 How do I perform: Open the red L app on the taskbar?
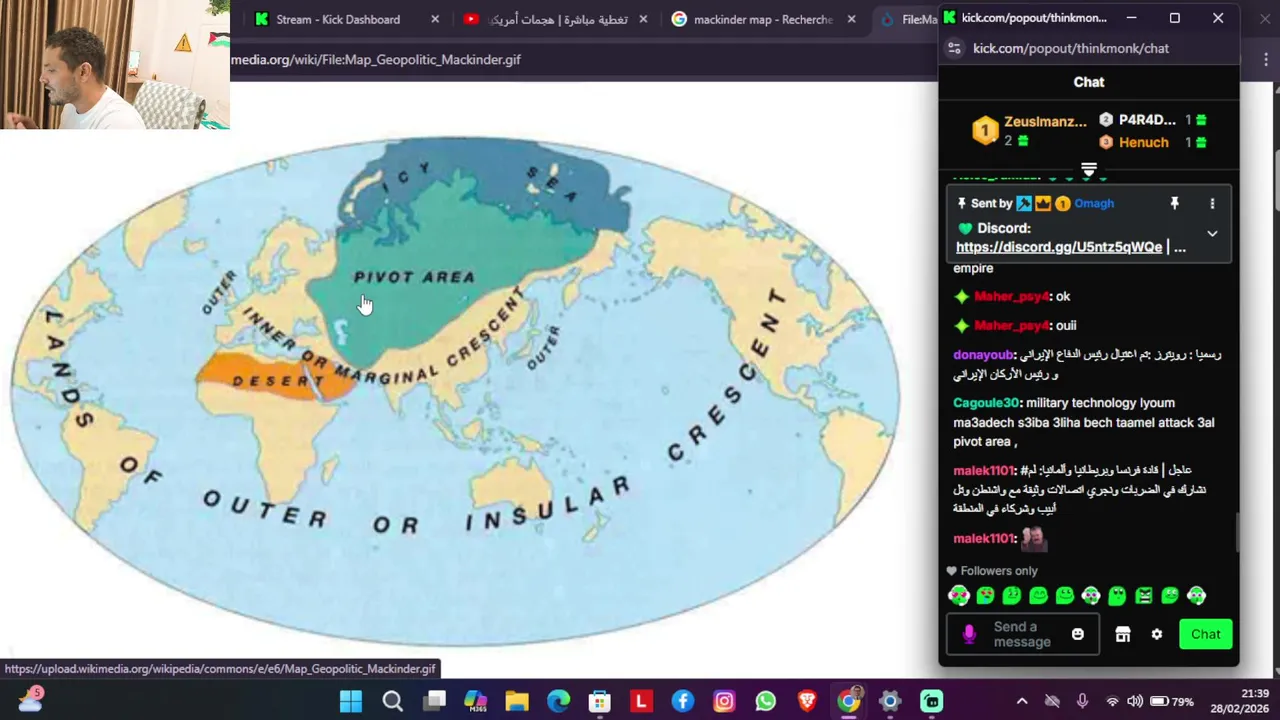(641, 701)
